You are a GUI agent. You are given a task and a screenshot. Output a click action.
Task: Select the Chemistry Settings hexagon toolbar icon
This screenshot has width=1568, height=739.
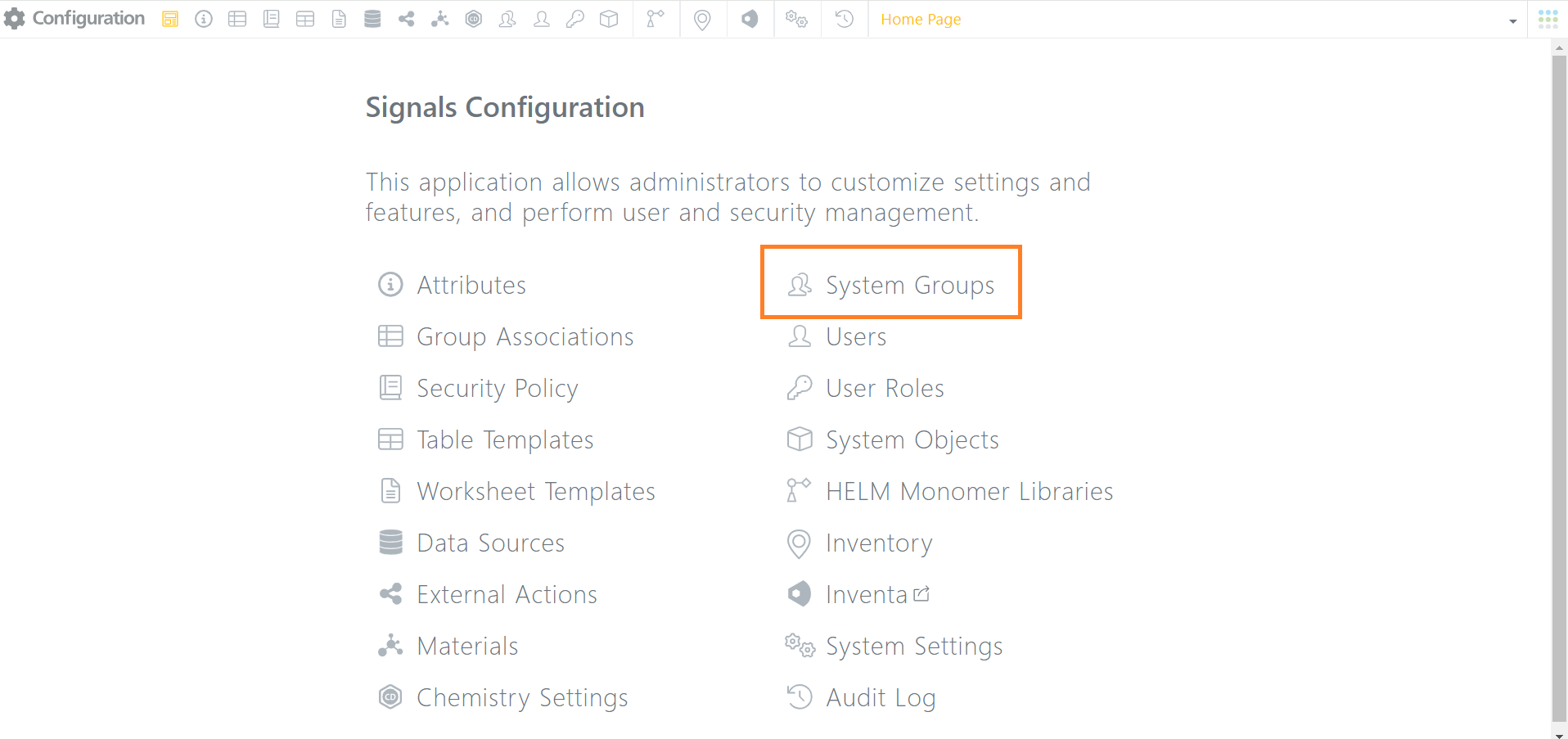coord(474,19)
